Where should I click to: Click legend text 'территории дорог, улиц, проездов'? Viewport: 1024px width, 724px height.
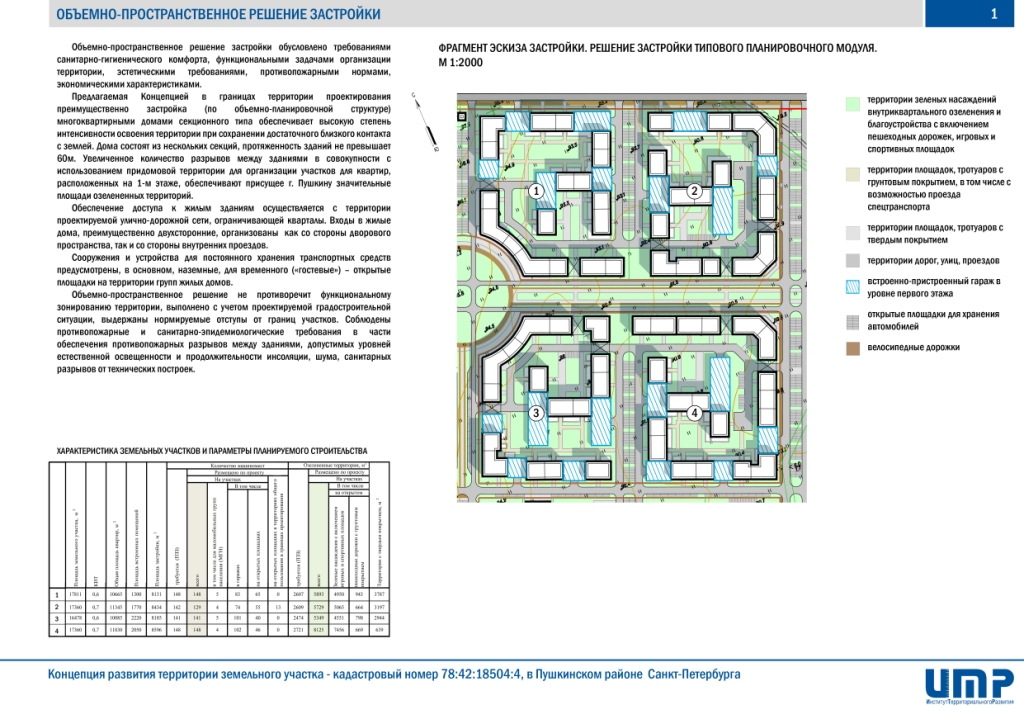tap(933, 260)
